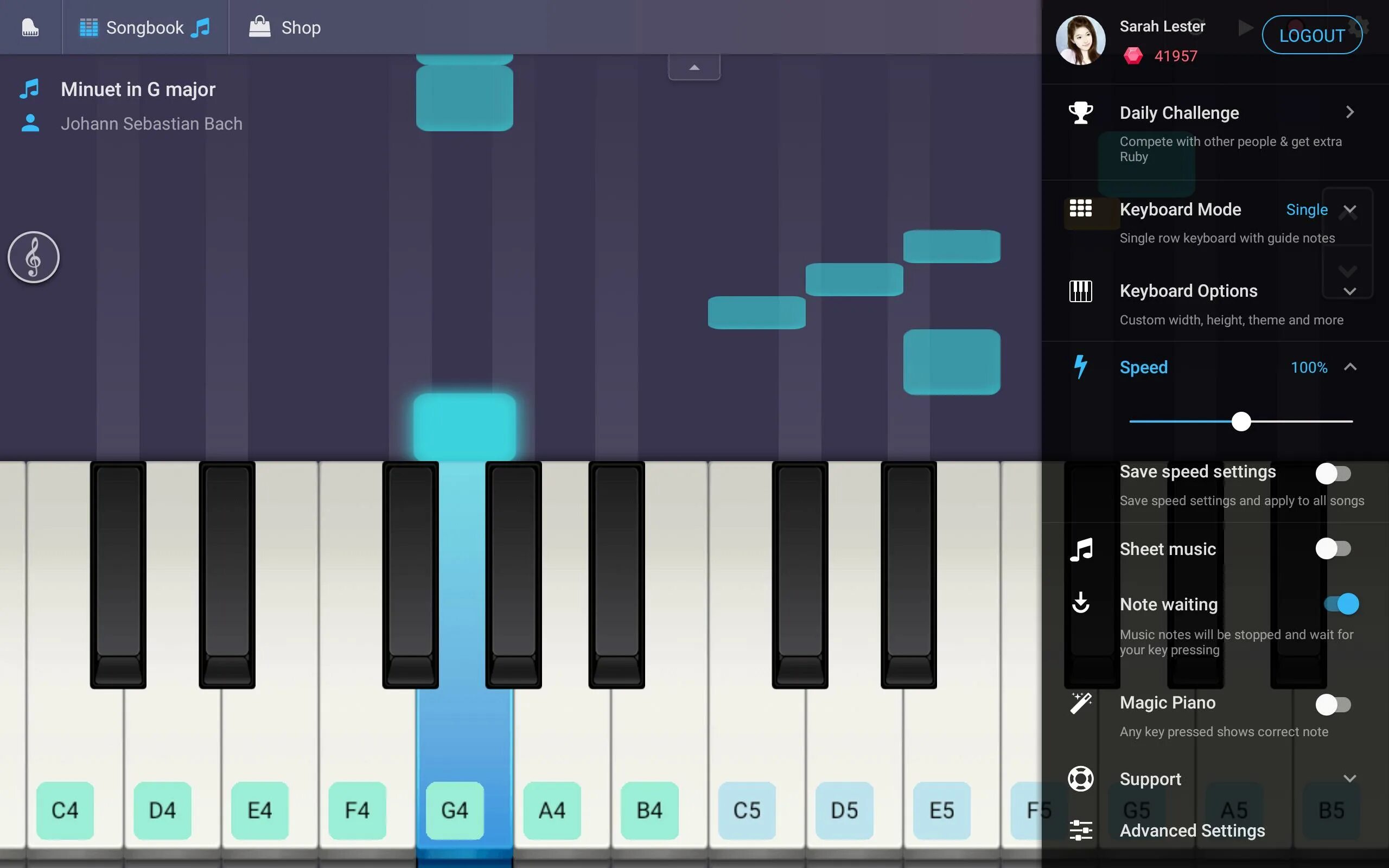
Task: Click the Speed lightning bolt icon
Action: [x=1080, y=367]
